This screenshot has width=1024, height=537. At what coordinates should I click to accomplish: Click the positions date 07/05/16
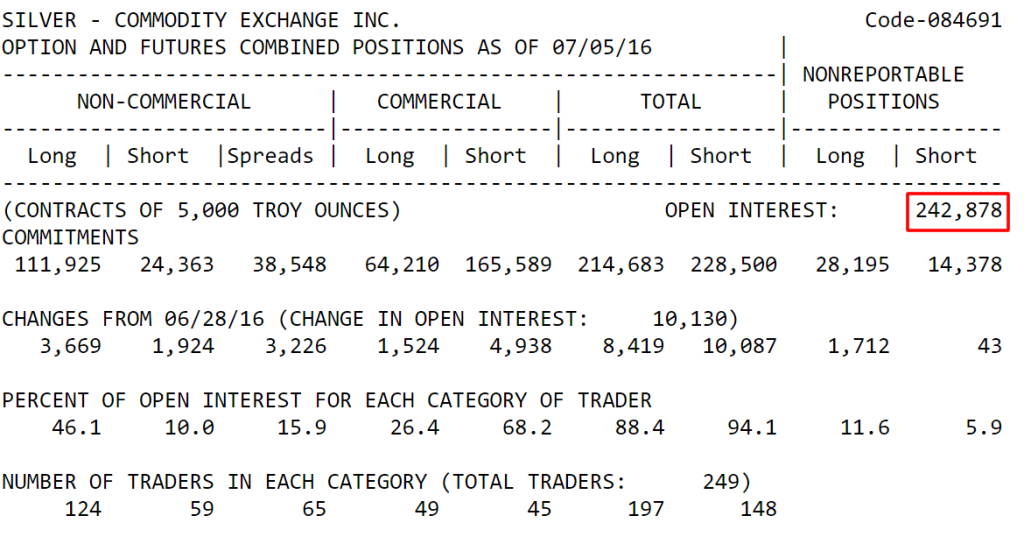pos(601,47)
